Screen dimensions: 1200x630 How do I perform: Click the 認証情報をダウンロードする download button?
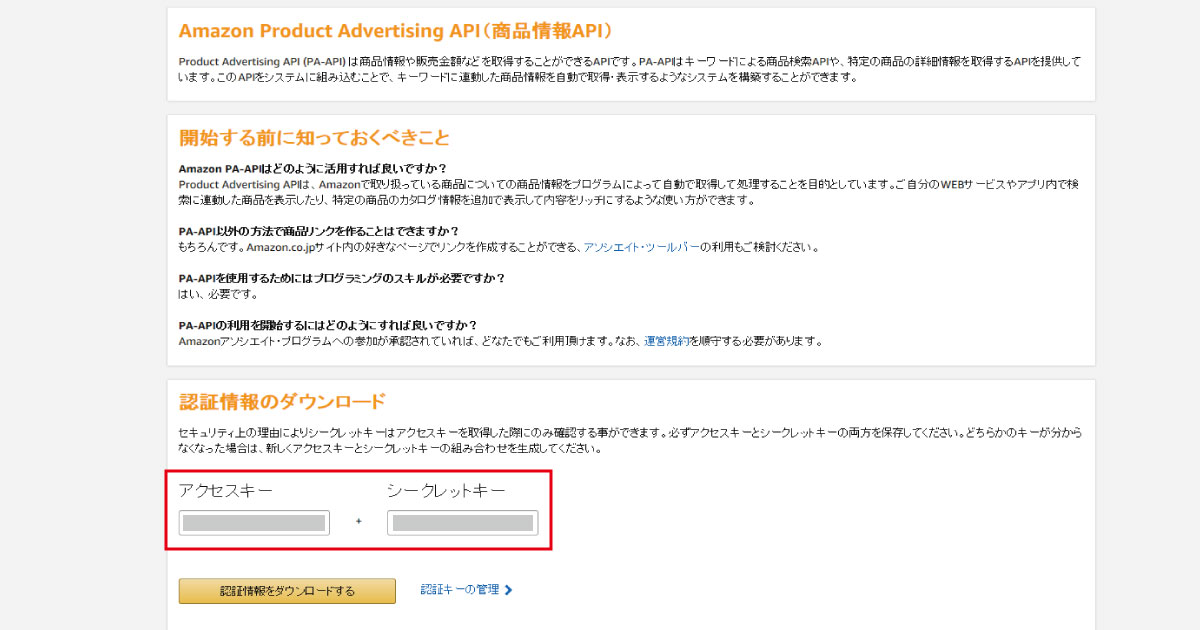tap(286, 590)
